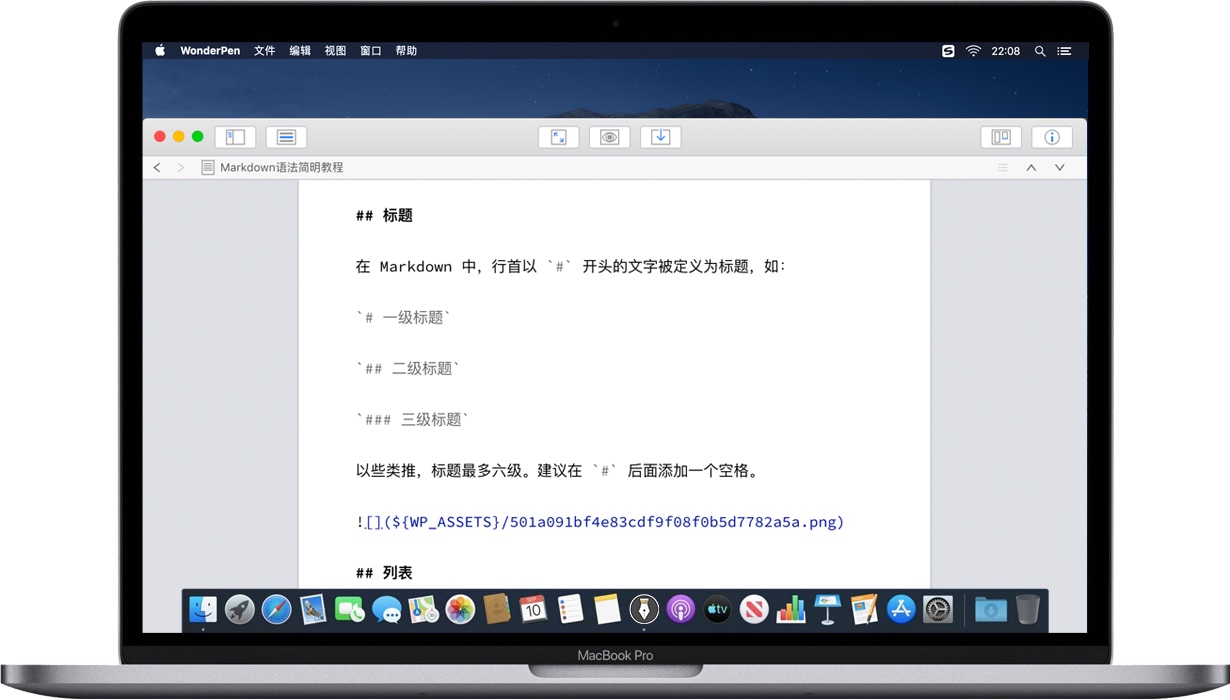Click the export/download icon in the toolbar
1230x700 pixels.
coord(660,136)
